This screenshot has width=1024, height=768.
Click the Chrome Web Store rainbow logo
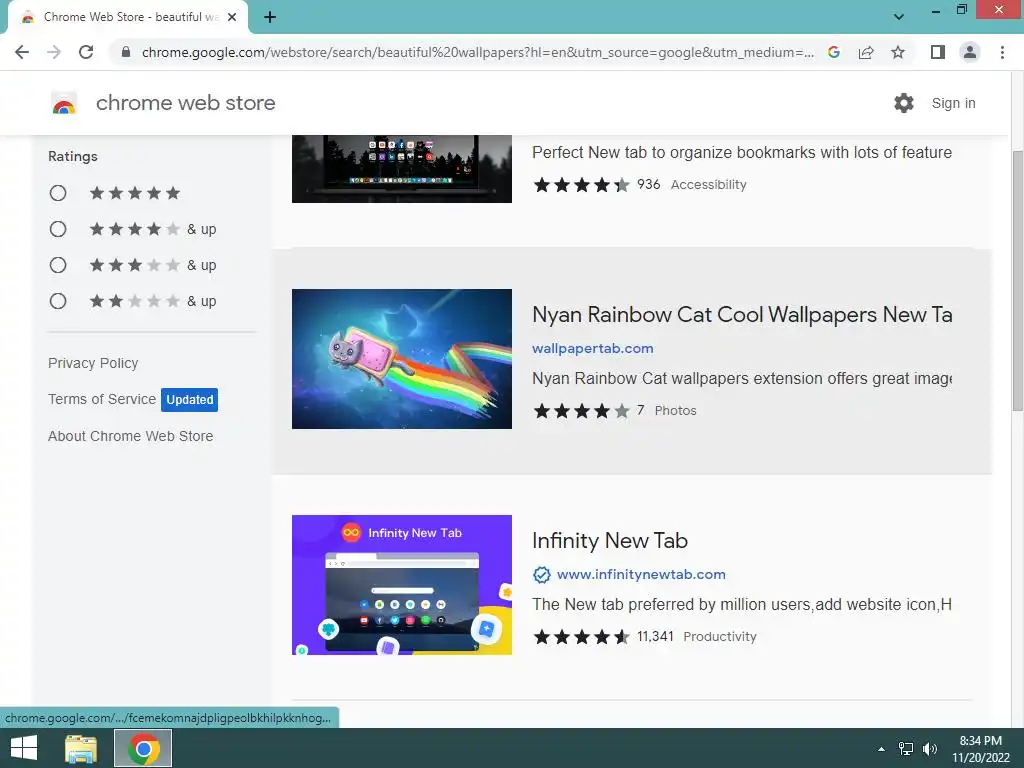click(64, 103)
